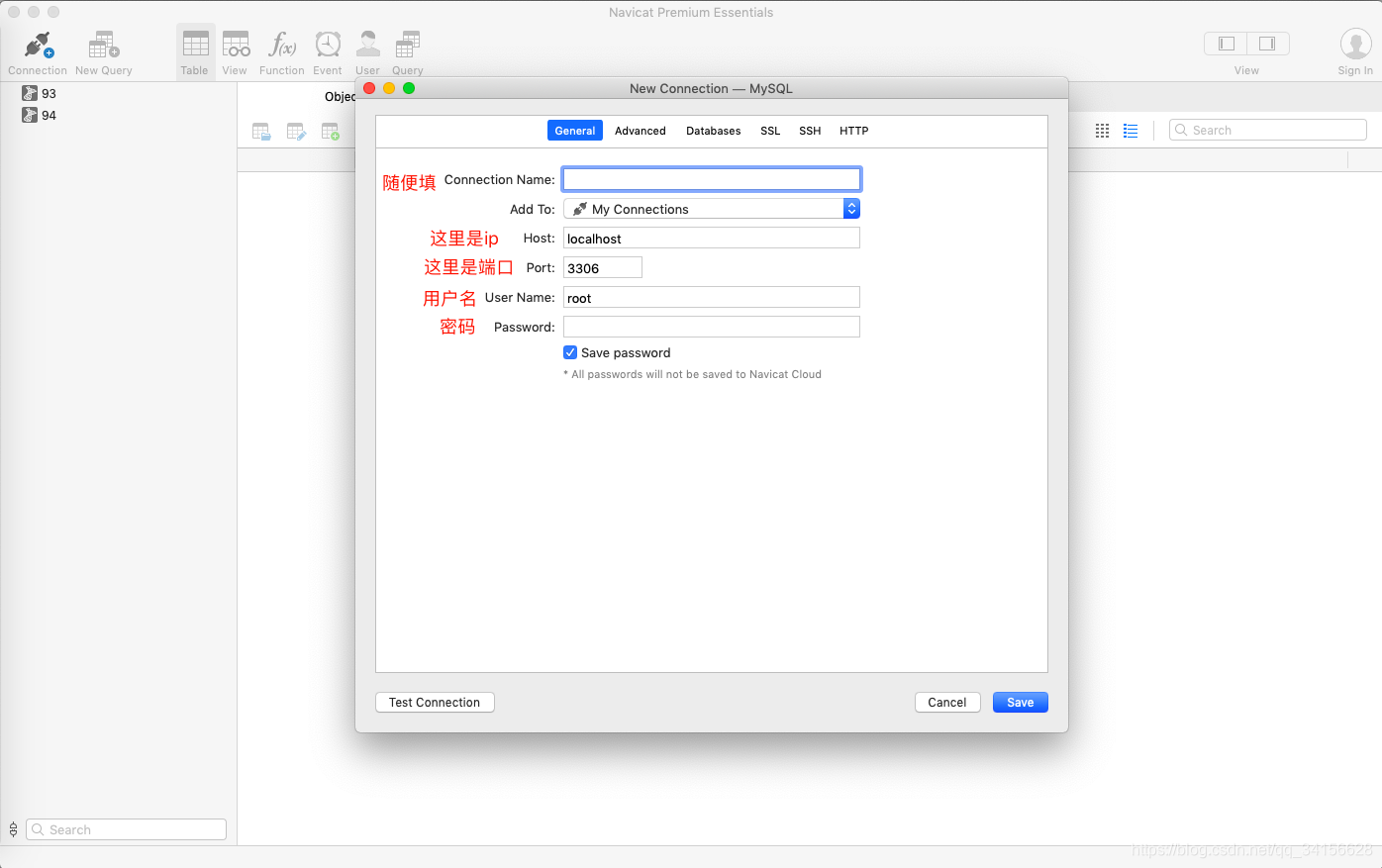
Task: Open the General tab
Action: click(x=575, y=131)
